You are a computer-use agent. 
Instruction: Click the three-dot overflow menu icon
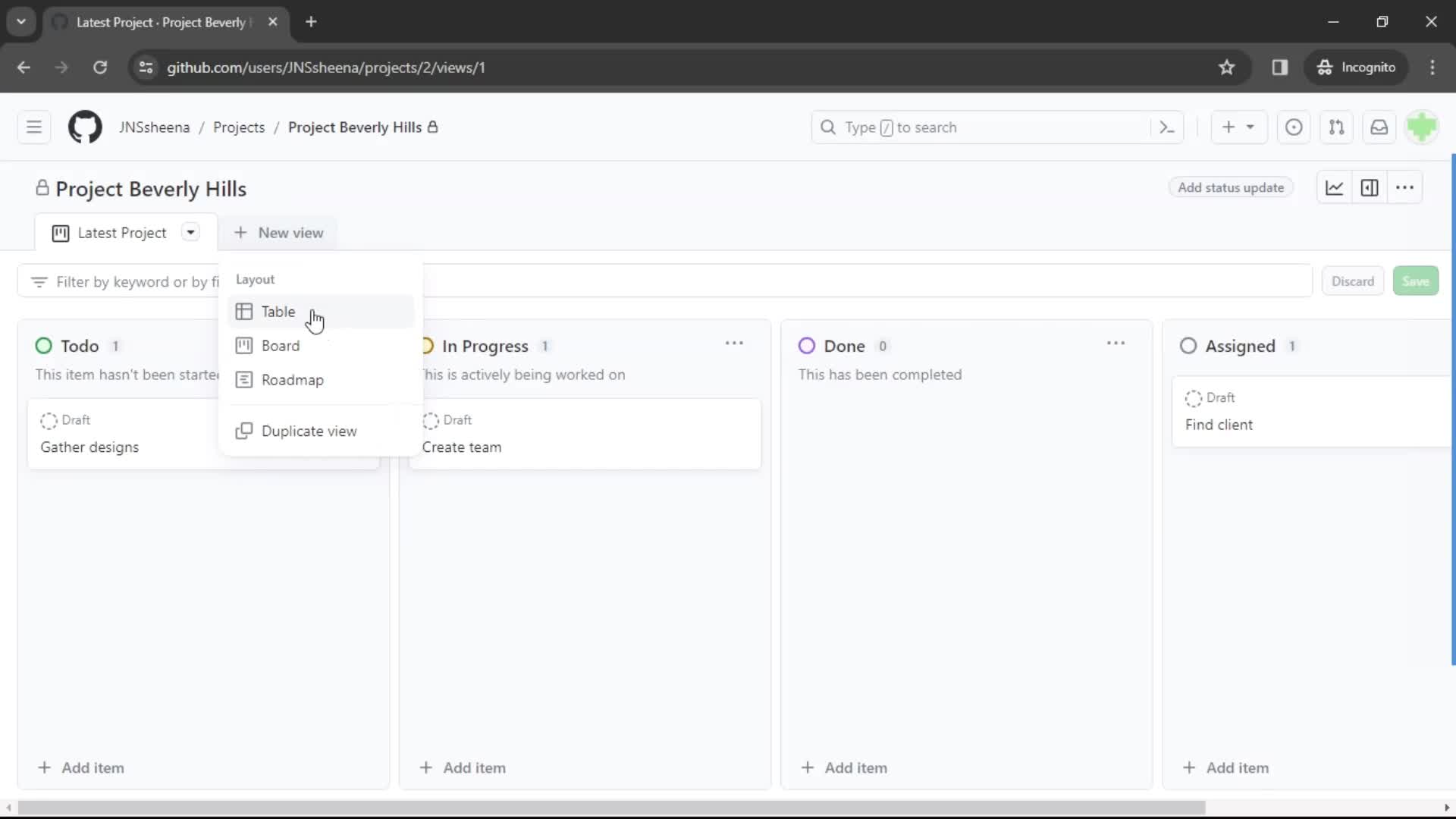click(x=1405, y=188)
